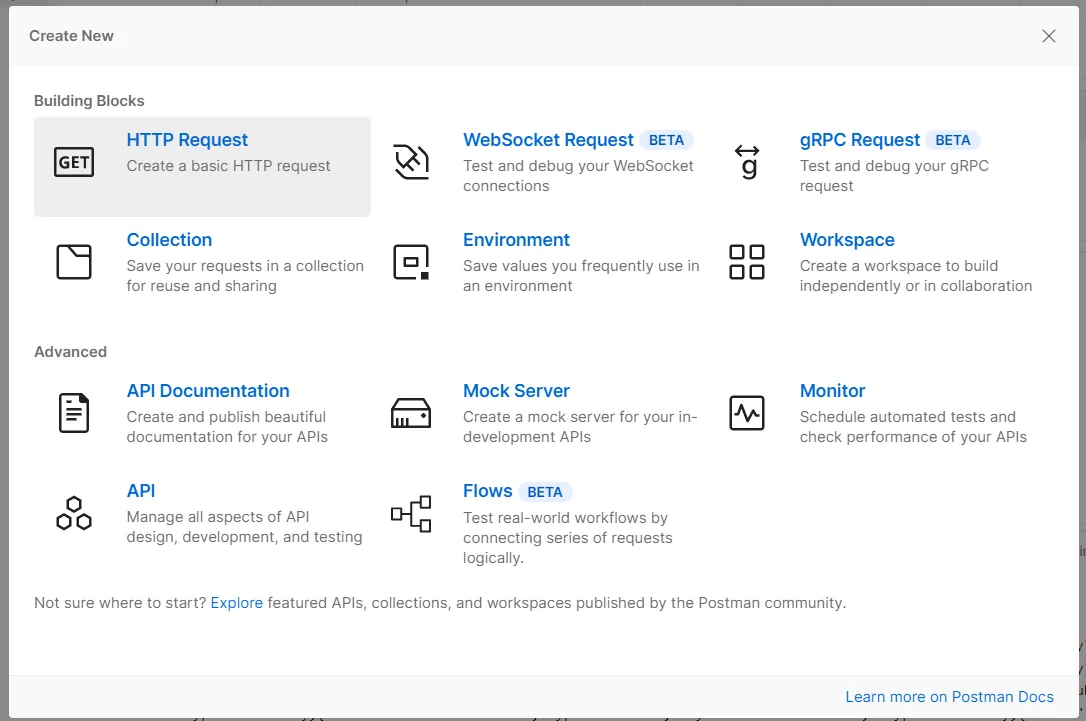Open Learn more on Postman Docs

(x=949, y=697)
